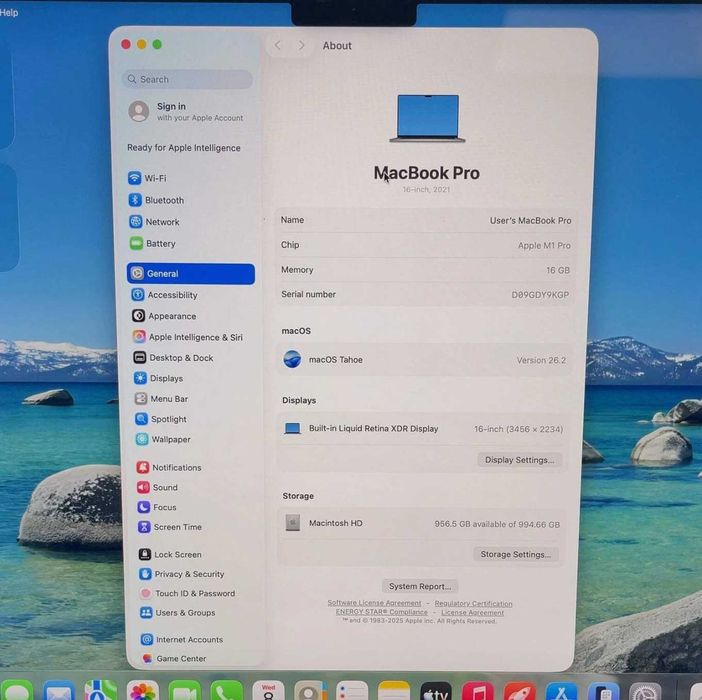Click the macOS Tahoe logo icon
Image resolution: width=702 pixels, height=700 pixels.
click(292, 359)
